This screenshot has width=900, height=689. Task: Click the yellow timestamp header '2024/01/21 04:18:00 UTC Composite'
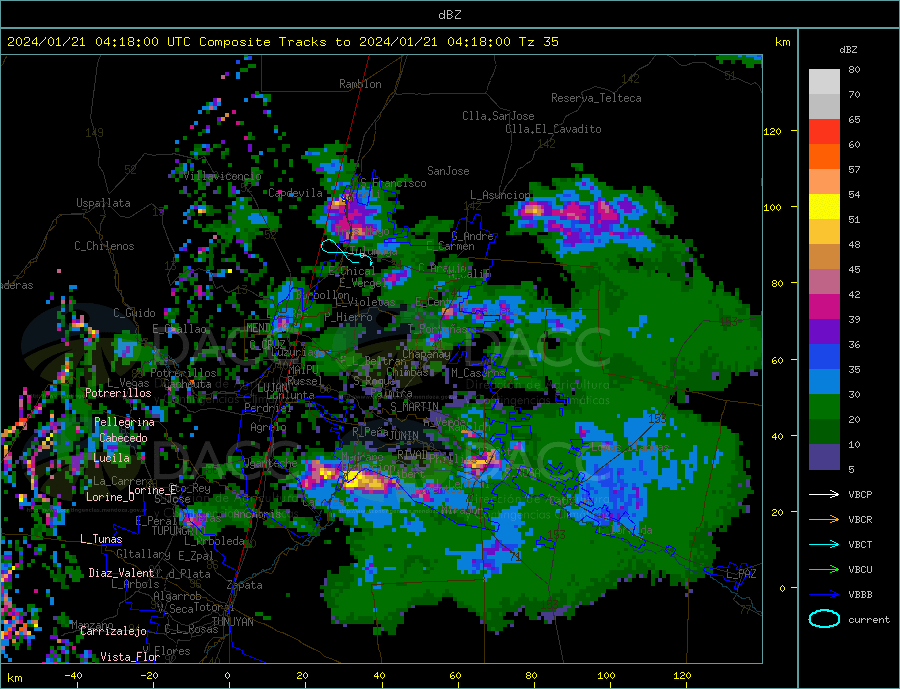[138, 42]
